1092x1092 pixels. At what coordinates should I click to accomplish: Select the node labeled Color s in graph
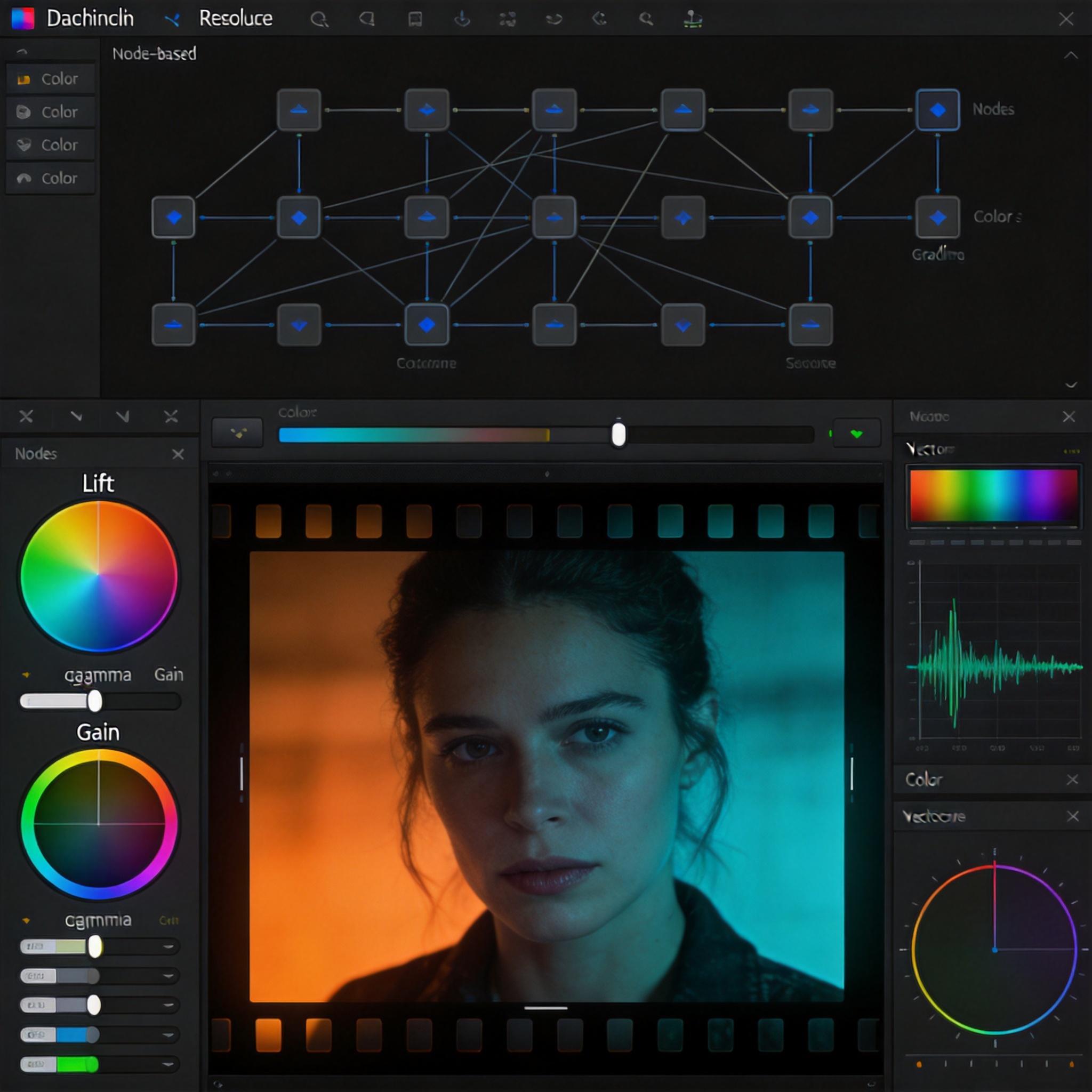pos(938,217)
